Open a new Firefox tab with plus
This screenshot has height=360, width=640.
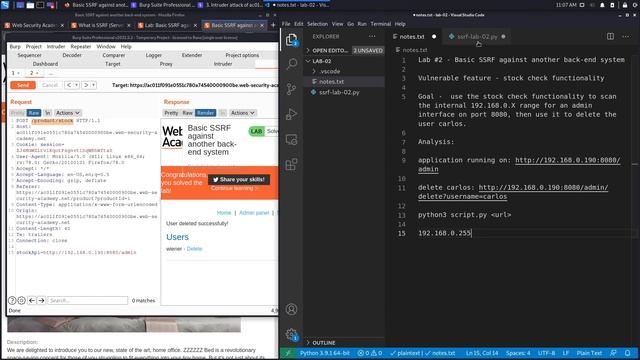point(273,25)
